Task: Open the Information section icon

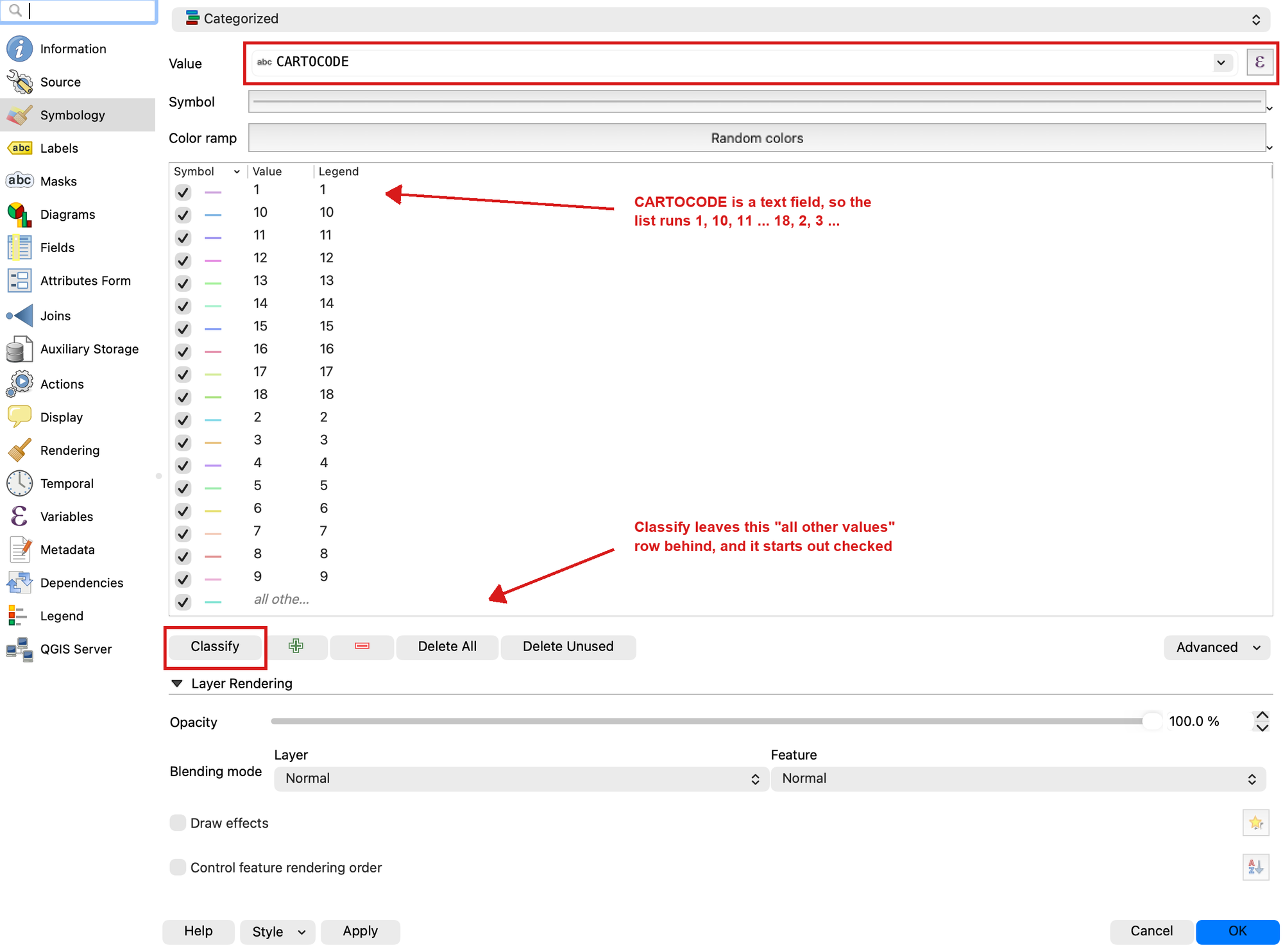Action: [x=19, y=49]
